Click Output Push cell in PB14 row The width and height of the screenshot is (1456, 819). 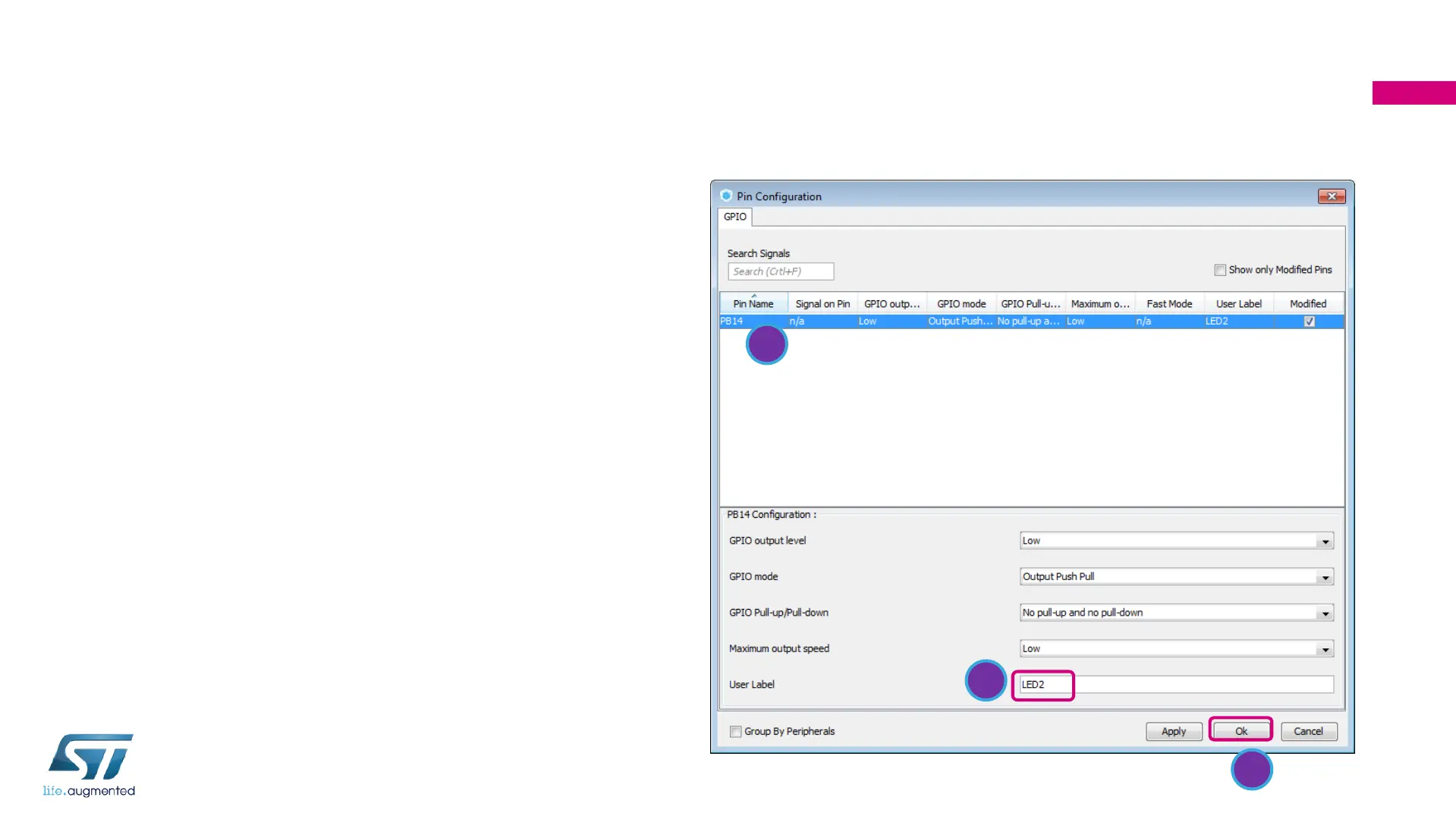[x=961, y=322]
